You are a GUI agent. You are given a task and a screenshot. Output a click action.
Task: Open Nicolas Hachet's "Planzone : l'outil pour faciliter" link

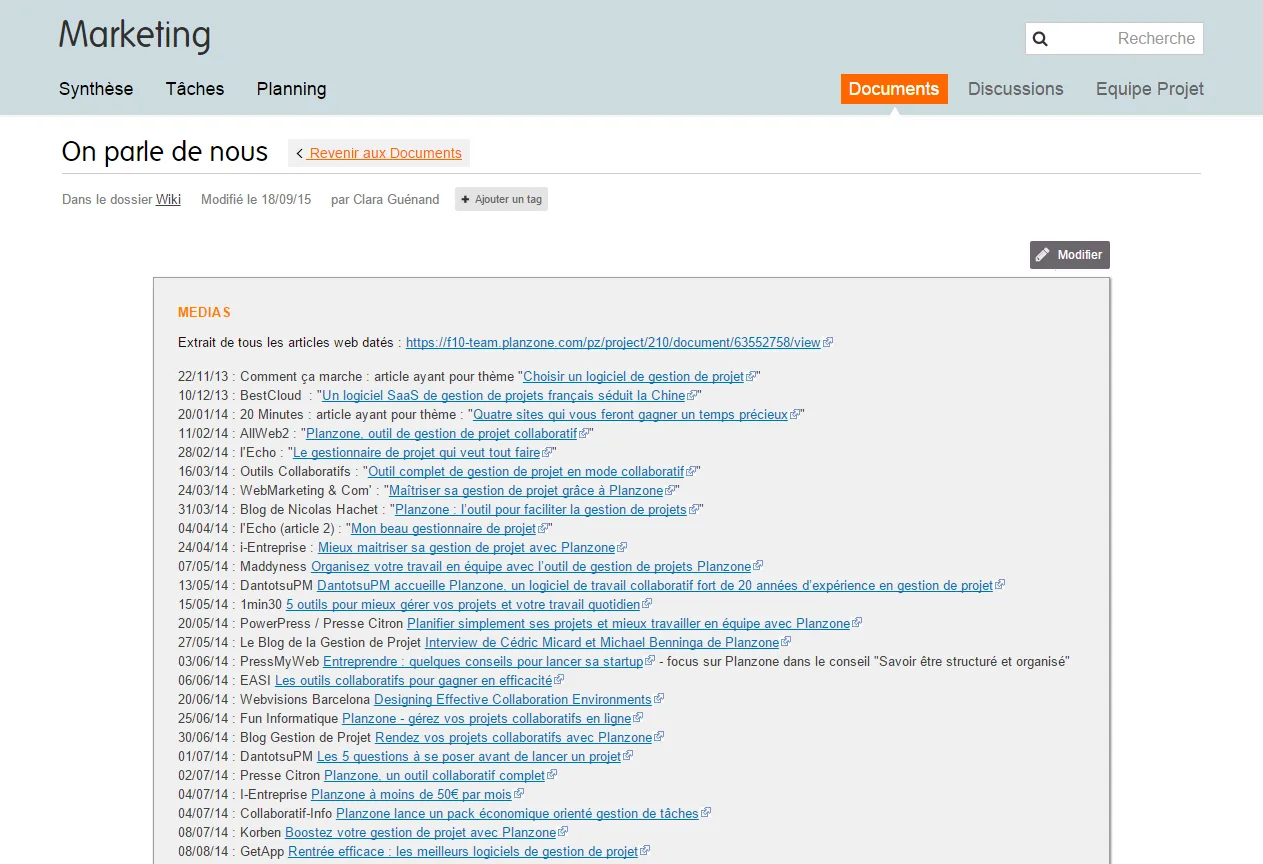(x=541, y=510)
